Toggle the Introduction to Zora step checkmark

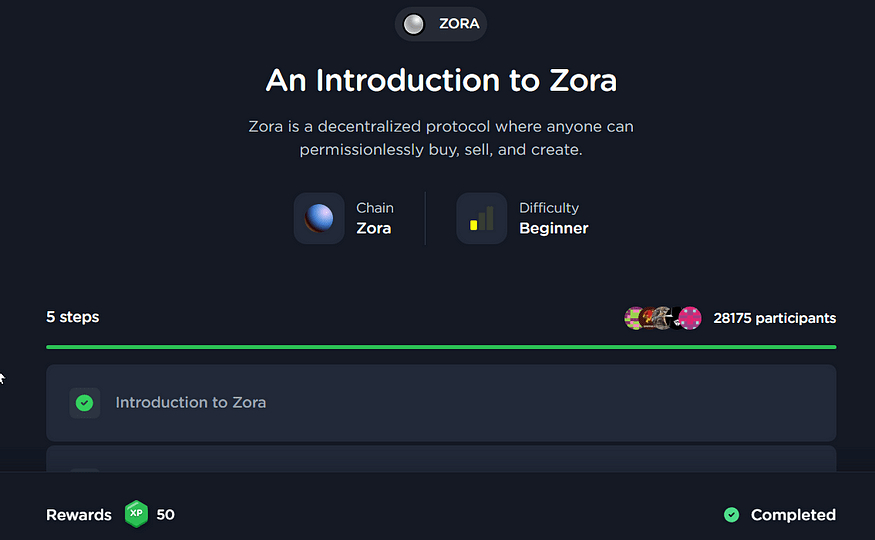[85, 403]
